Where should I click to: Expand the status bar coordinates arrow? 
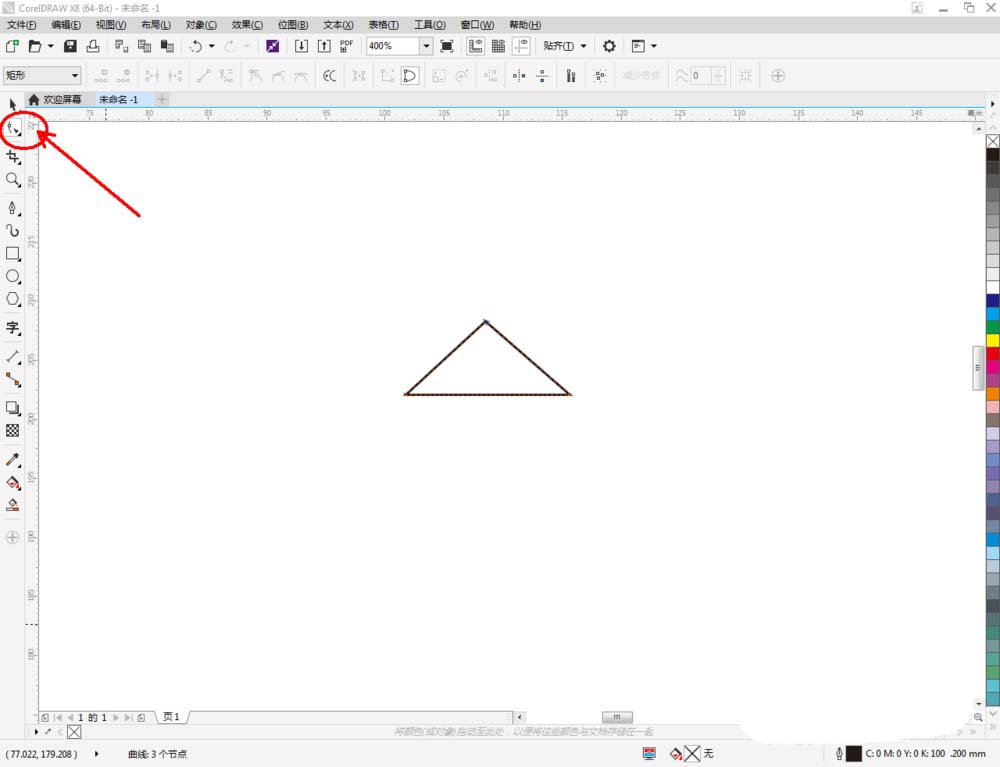coord(97,754)
